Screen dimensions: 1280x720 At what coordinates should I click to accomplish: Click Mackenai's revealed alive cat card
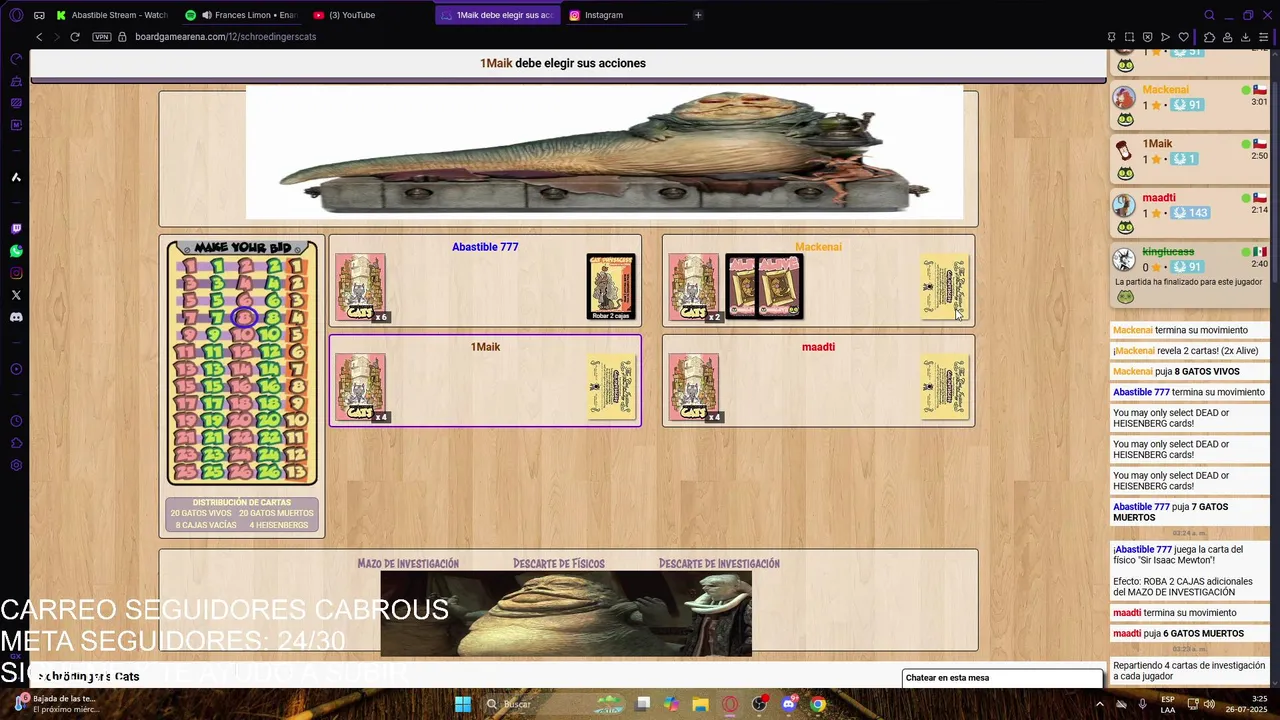pos(764,286)
